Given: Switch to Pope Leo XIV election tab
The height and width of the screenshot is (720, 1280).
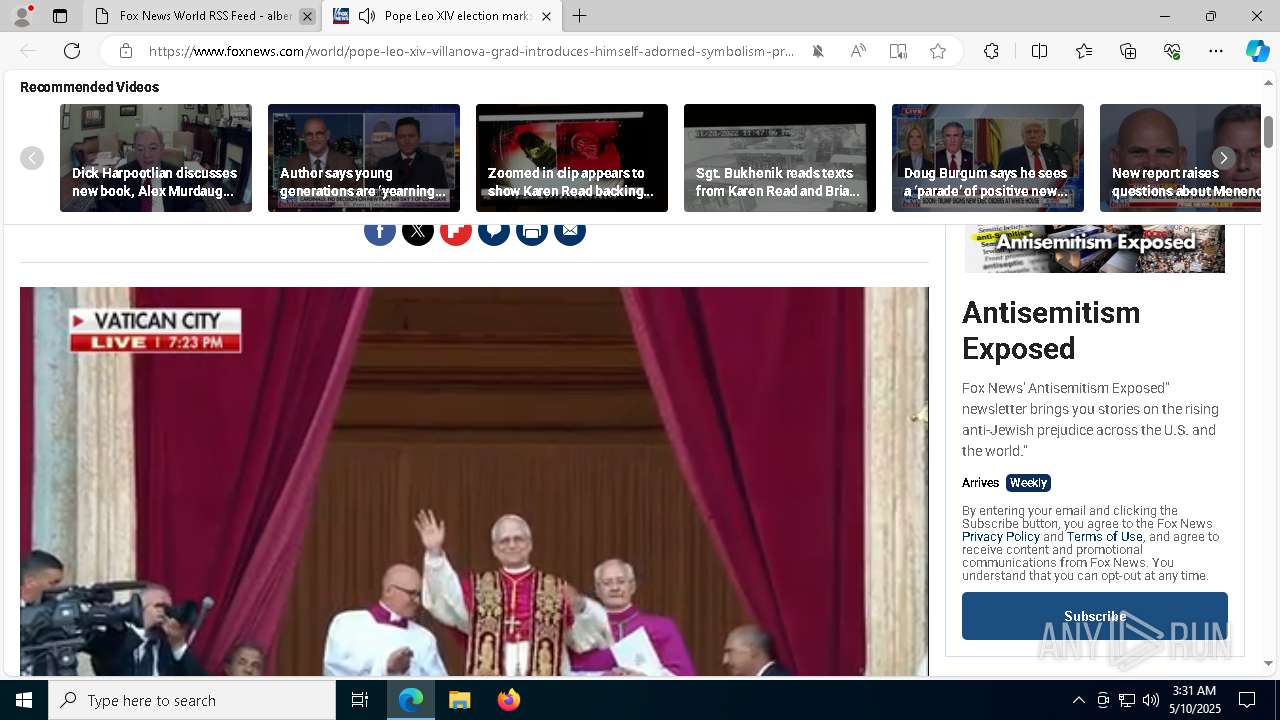Looking at the screenshot, I should tap(442, 16).
